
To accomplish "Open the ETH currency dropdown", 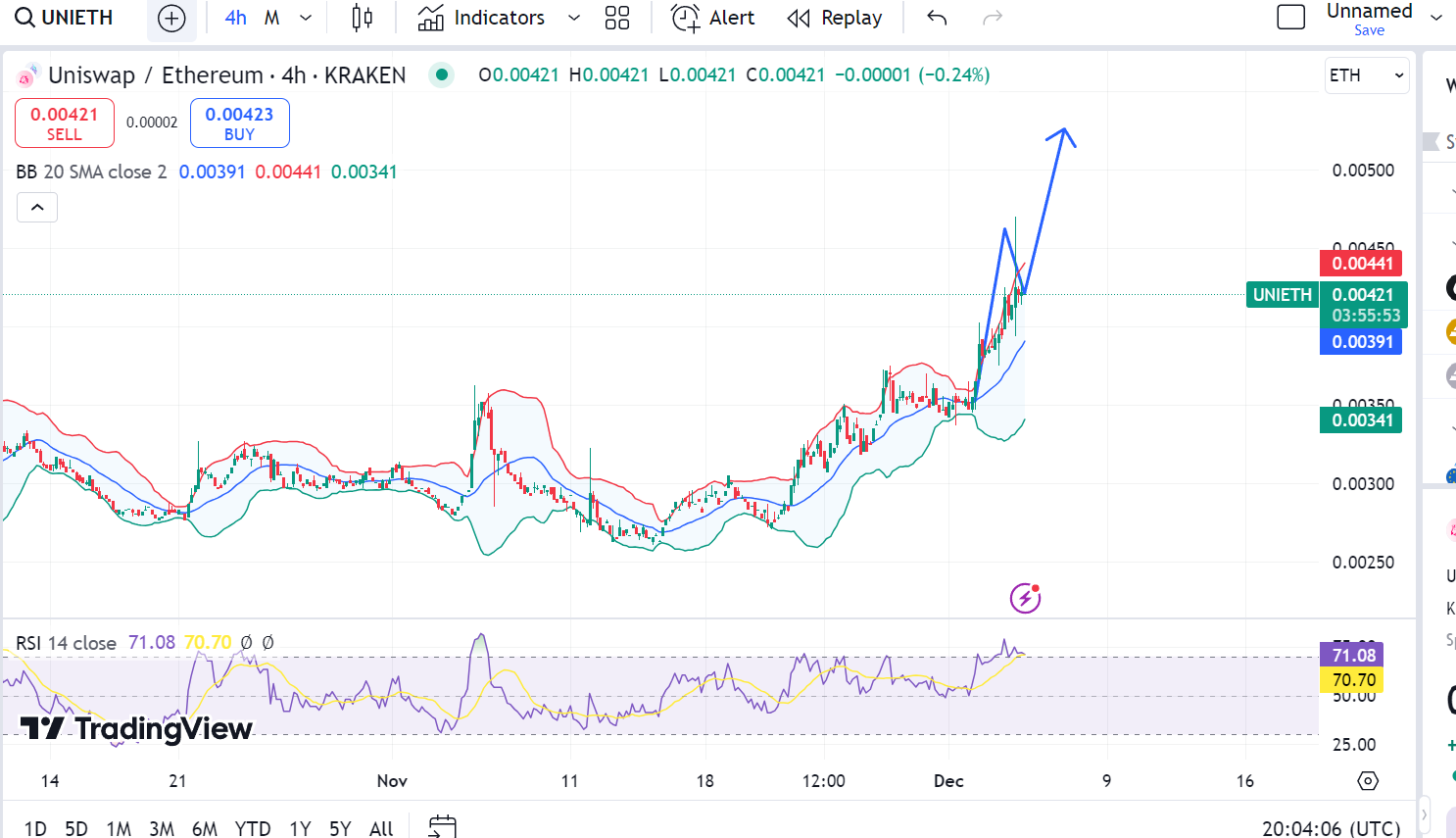I will [1367, 75].
